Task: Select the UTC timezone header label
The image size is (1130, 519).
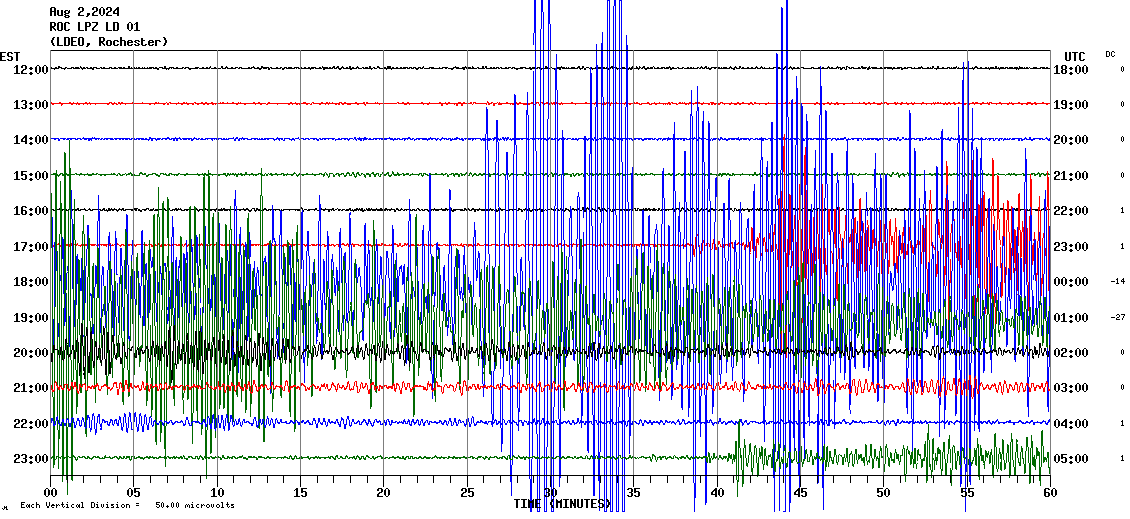Action: (1075, 56)
